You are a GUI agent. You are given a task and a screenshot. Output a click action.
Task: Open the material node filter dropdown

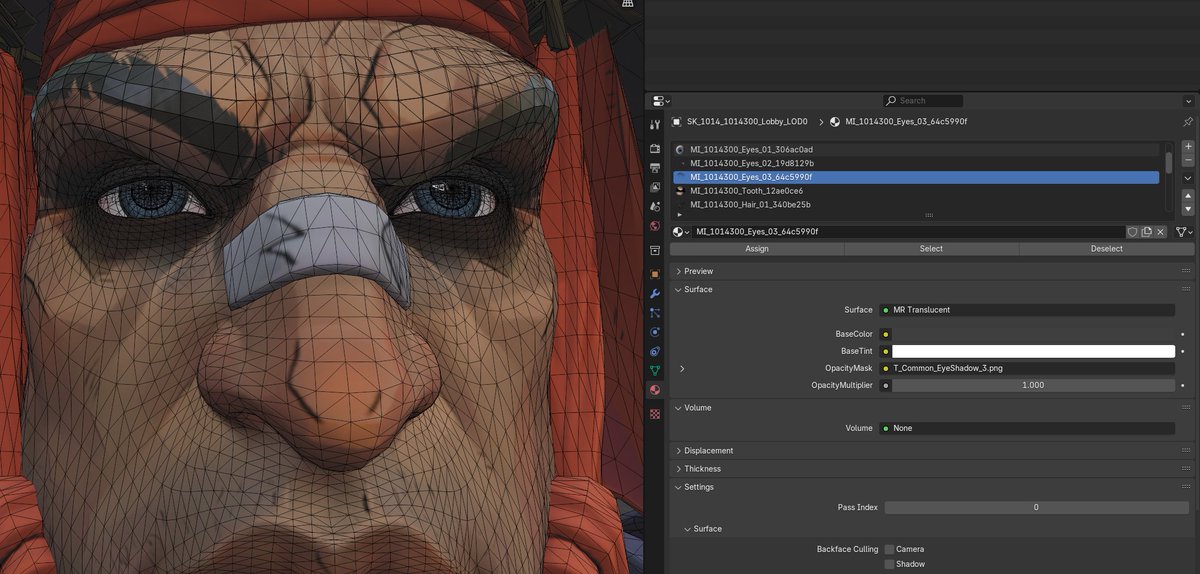click(x=1184, y=231)
